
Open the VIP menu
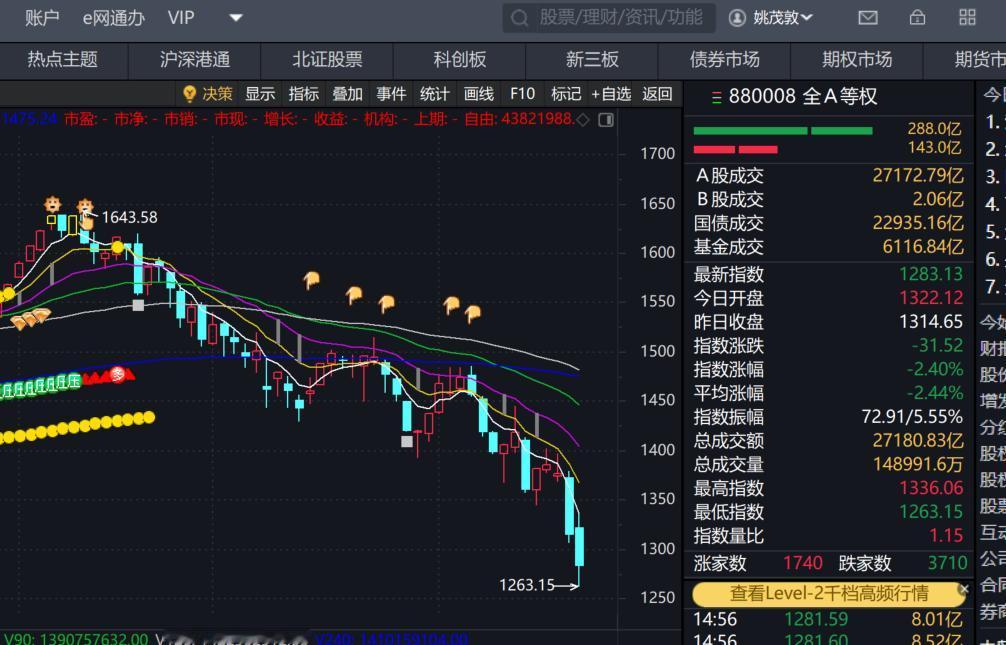[181, 18]
